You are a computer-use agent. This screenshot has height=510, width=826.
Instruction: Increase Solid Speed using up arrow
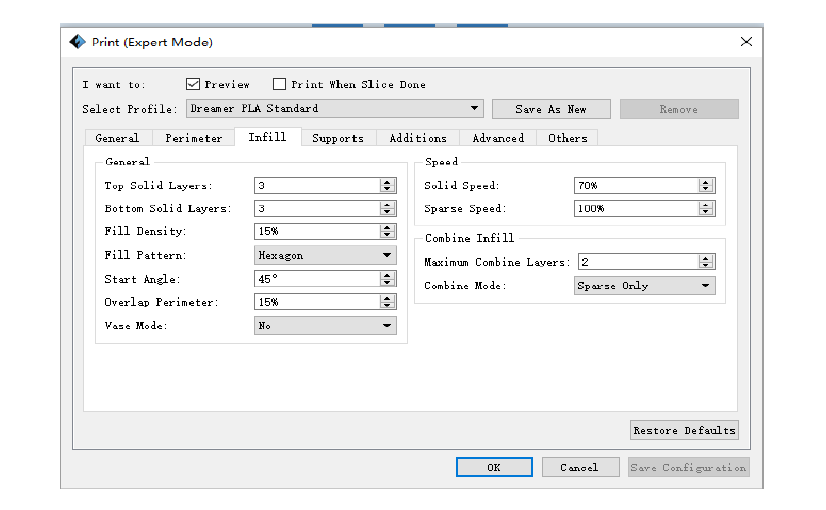click(706, 182)
